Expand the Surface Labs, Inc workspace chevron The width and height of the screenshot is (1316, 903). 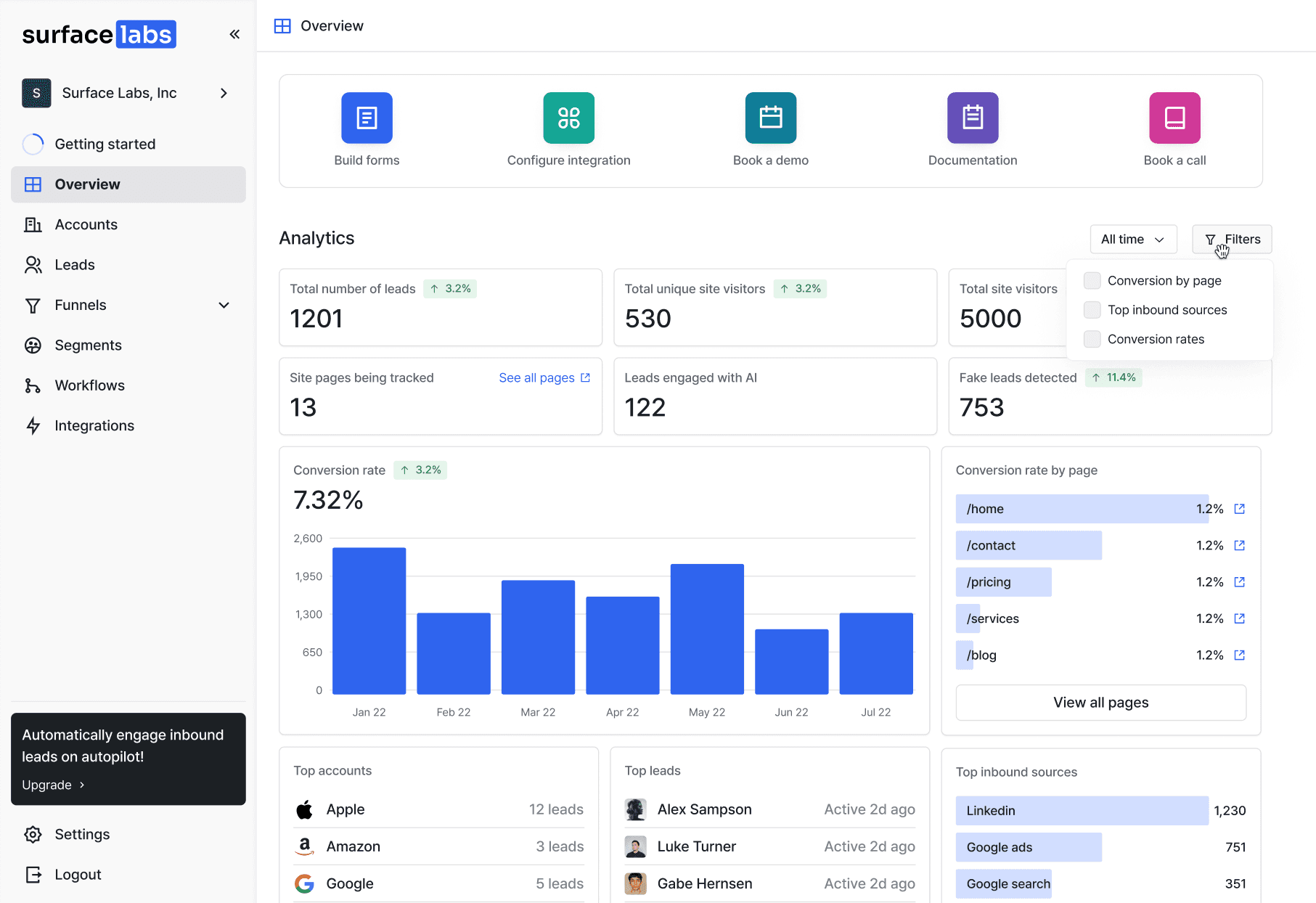(224, 93)
